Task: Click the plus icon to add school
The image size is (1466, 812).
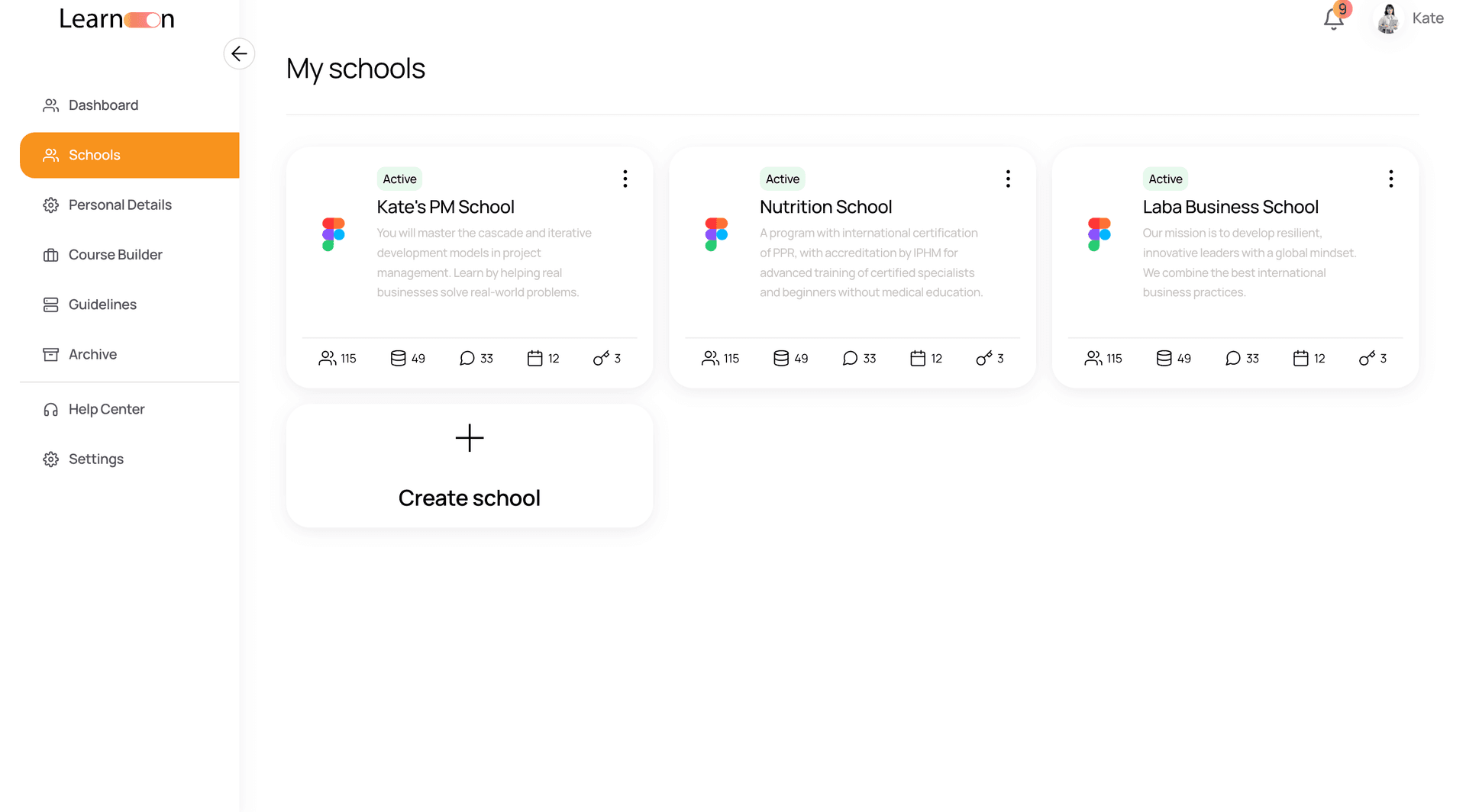Action: [x=469, y=438]
